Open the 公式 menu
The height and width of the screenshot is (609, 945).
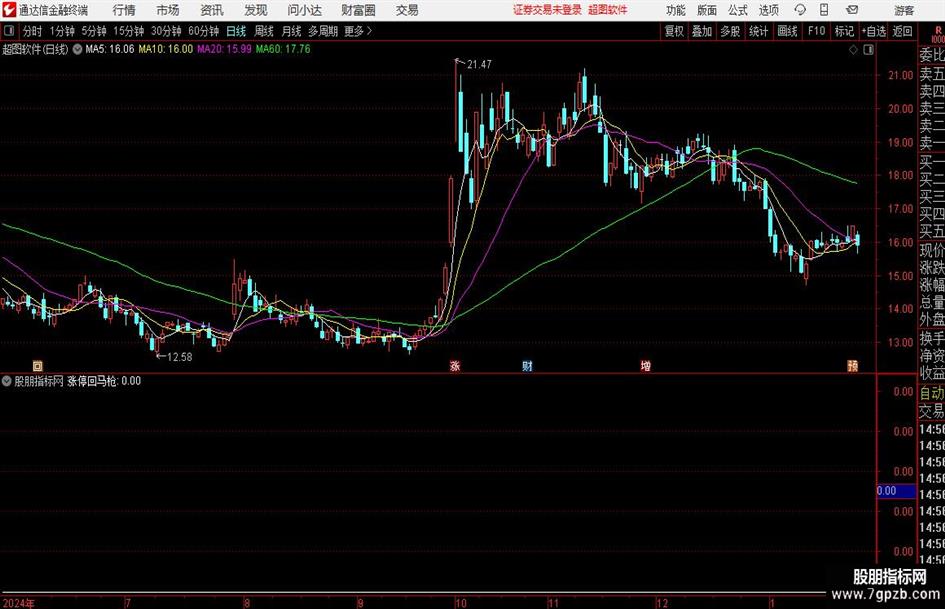(x=738, y=10)
